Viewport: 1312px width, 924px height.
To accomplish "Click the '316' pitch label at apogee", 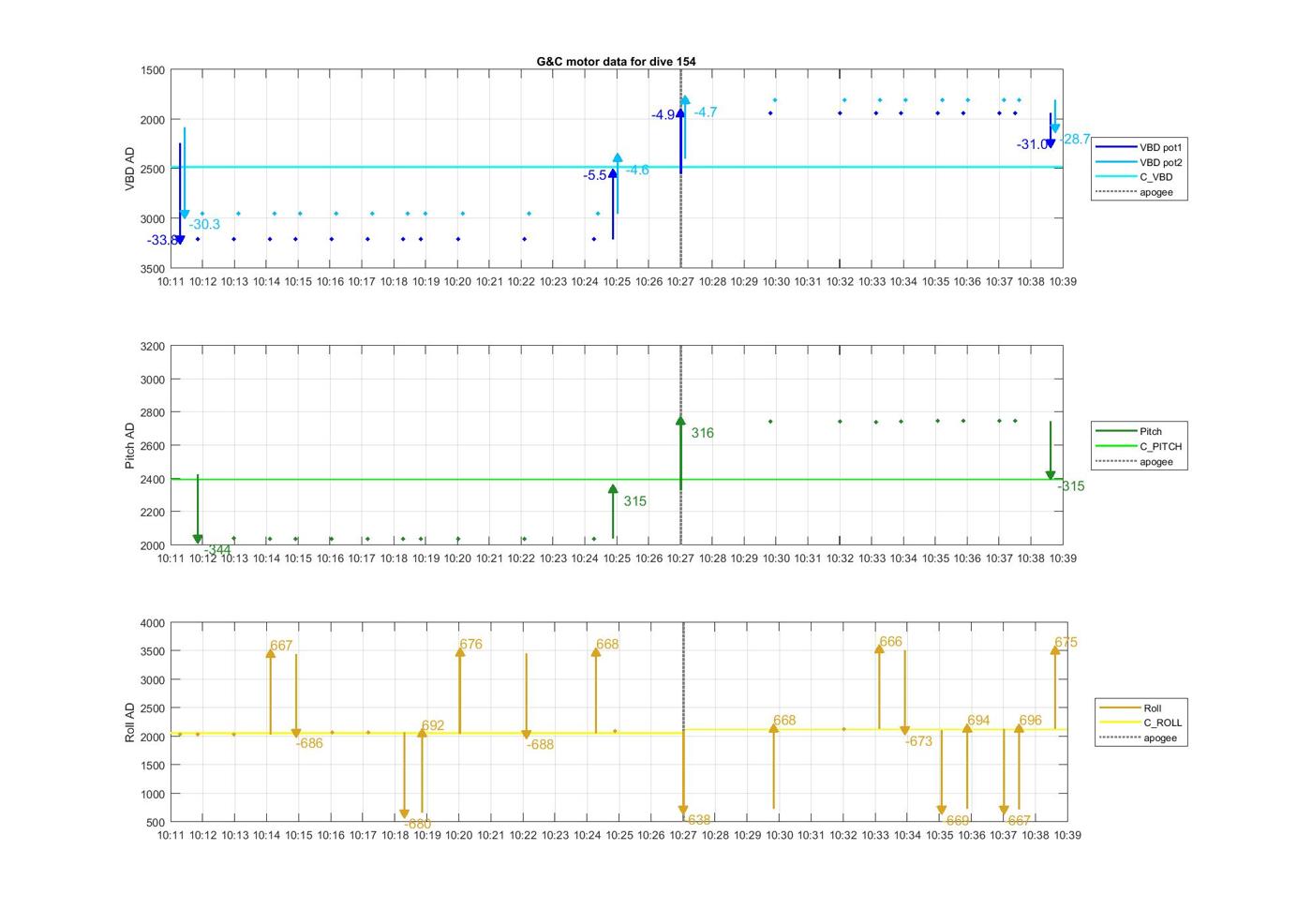I will (x=703, y=433).
